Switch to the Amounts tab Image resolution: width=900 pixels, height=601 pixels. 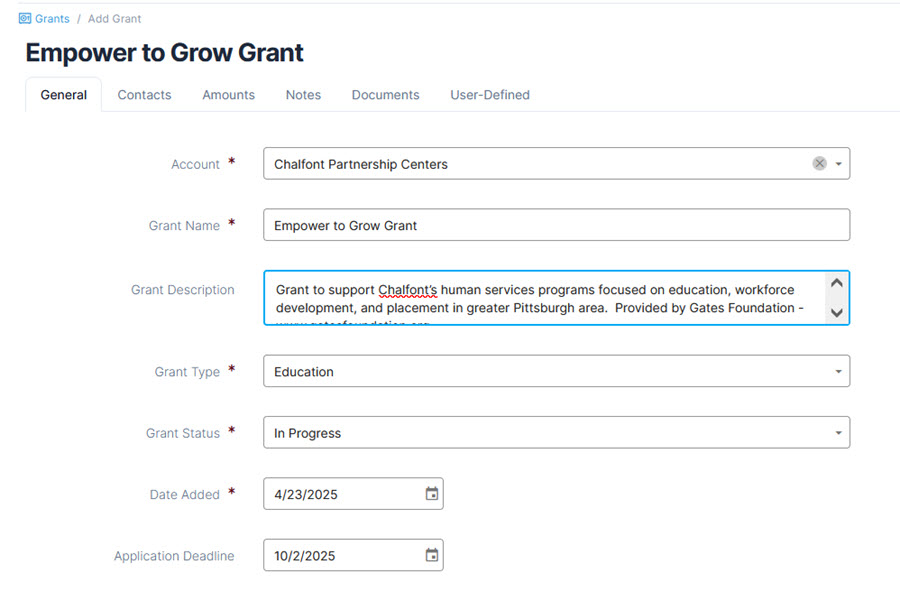coord(228,95)
